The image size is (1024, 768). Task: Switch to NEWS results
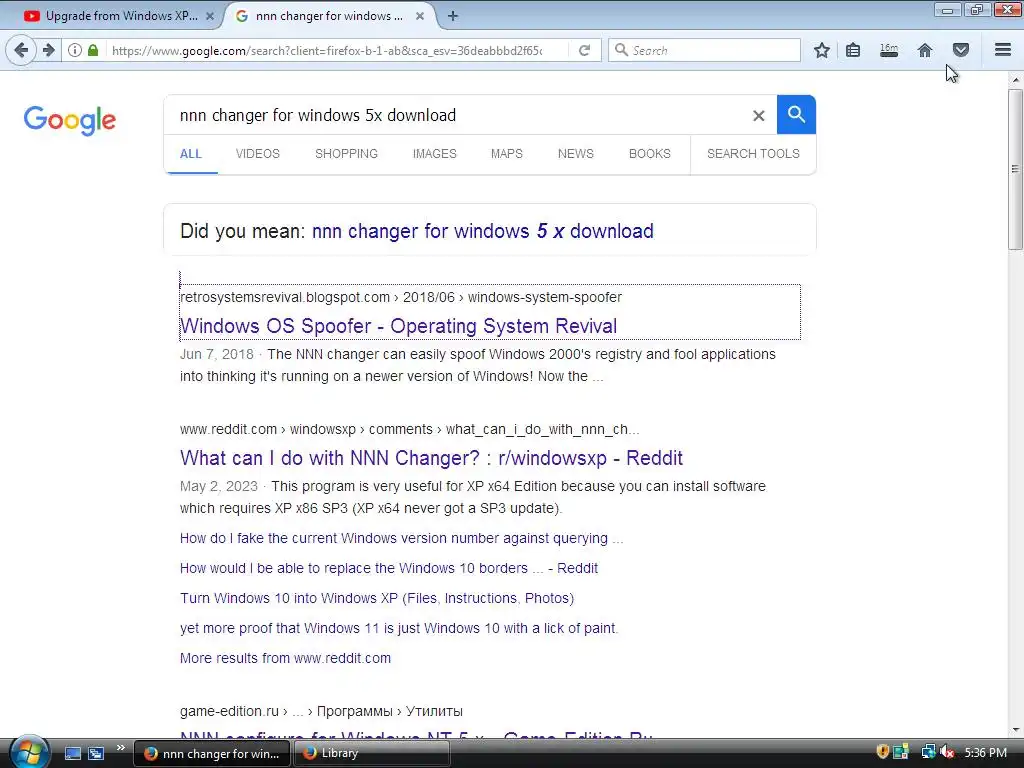pos(575,154)
